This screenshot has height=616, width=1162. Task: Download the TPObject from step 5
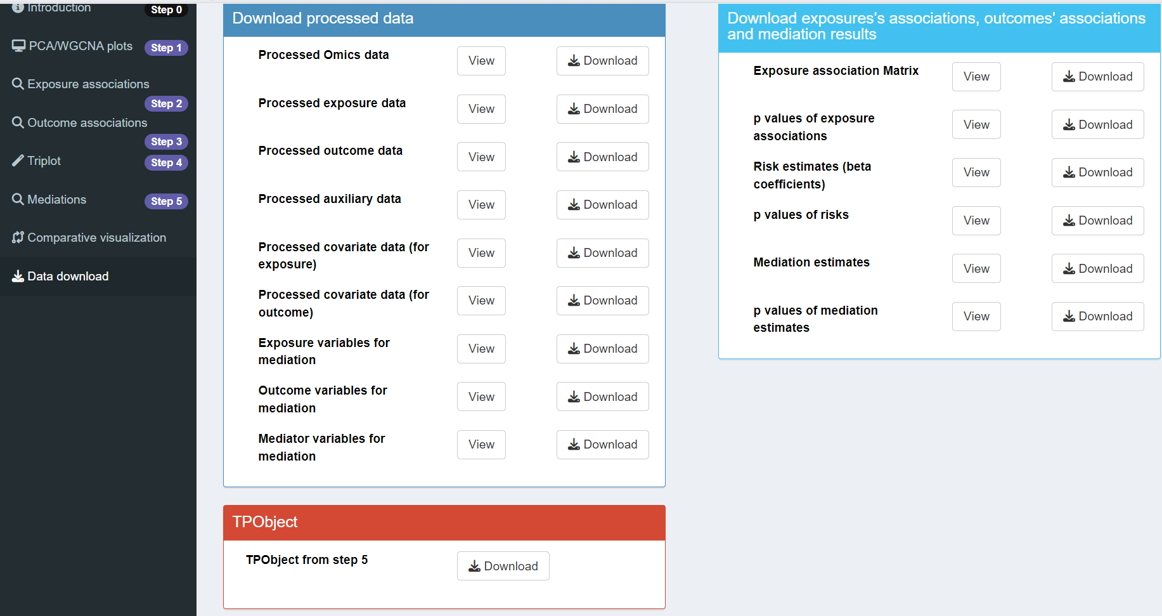(503, 566)
